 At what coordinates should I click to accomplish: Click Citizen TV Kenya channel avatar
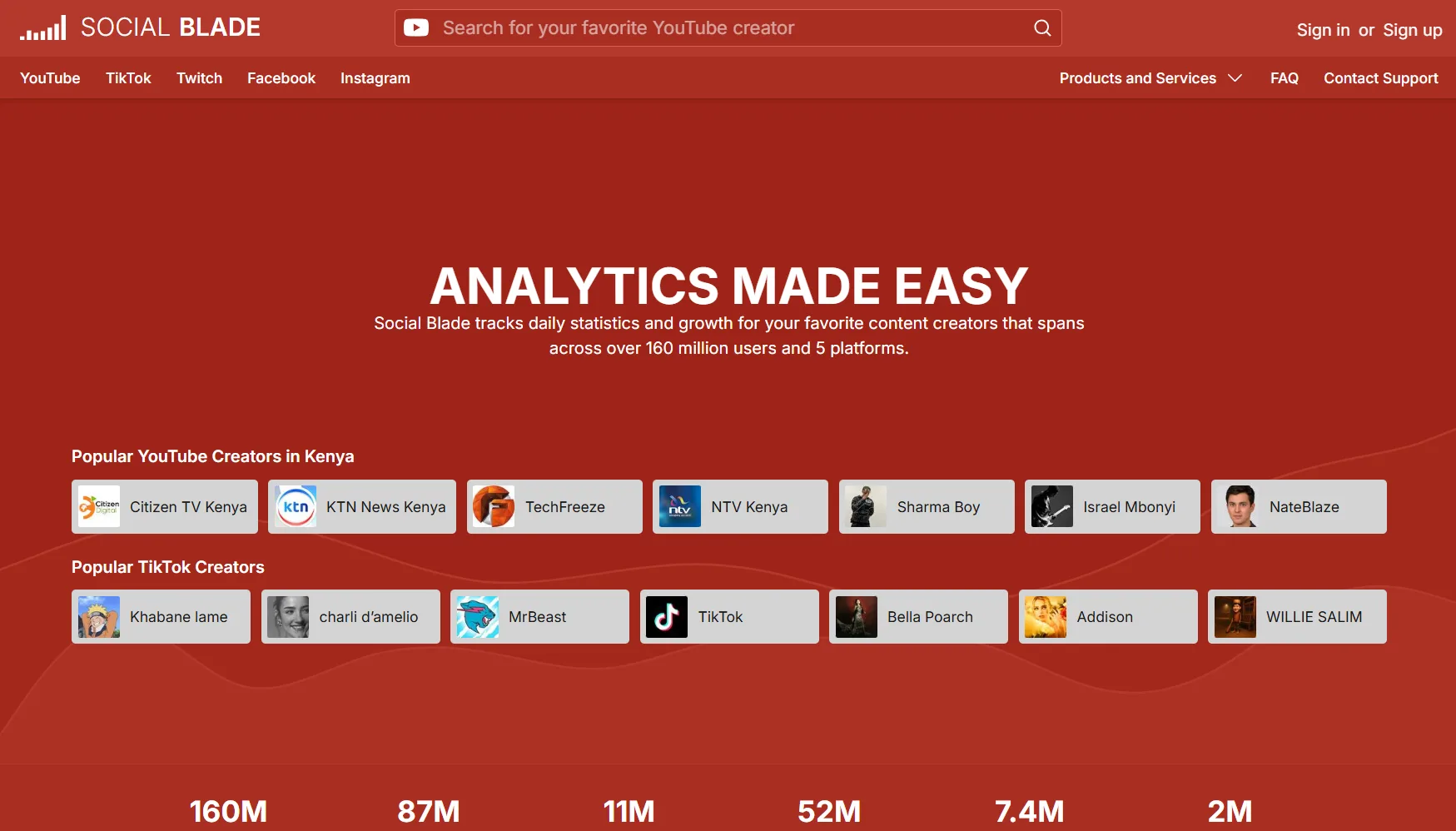(x=99, y=506)
